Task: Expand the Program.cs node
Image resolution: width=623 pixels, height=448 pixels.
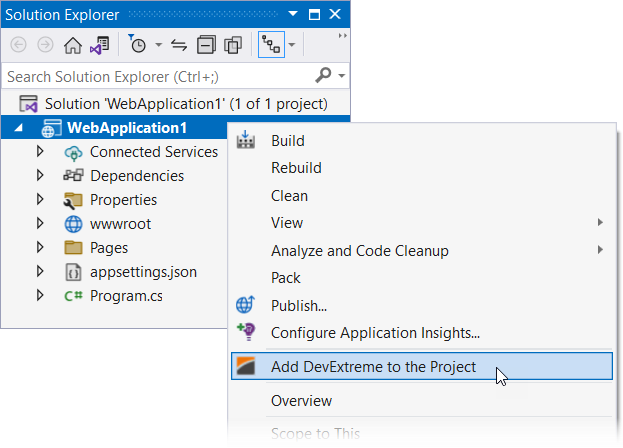Action: (x=40, y=295)
